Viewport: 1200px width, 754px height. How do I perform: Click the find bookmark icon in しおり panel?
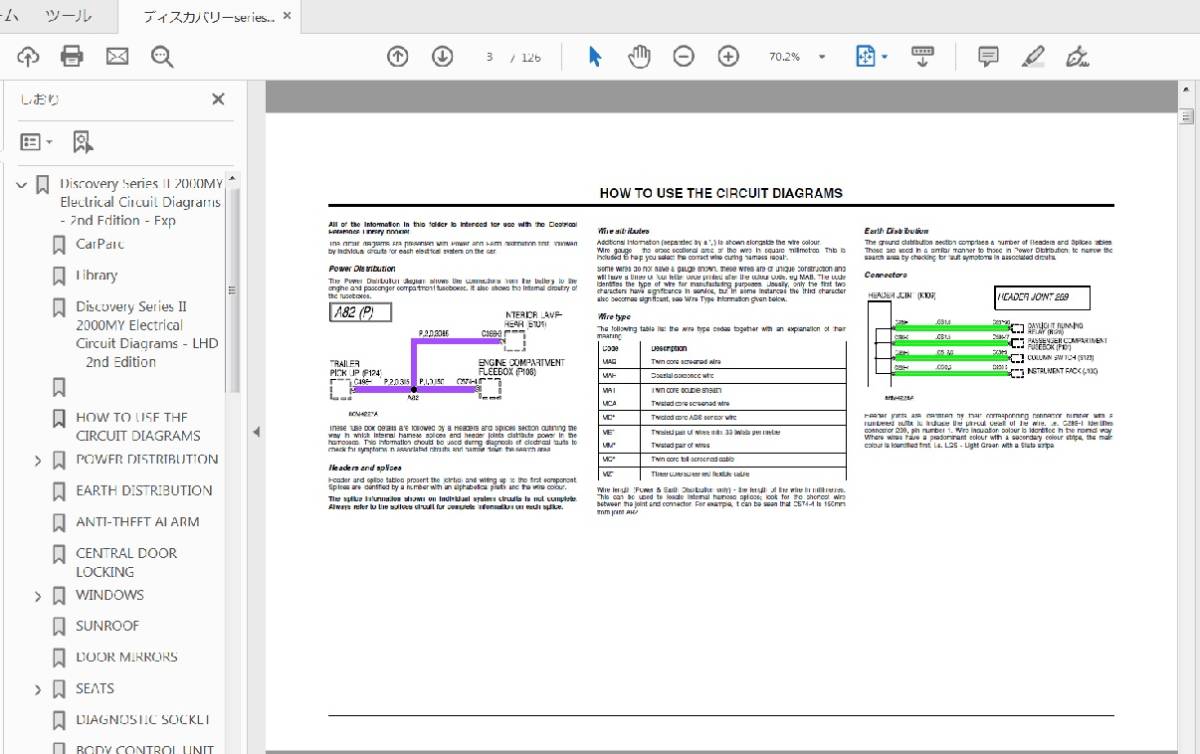click(82, 142)
